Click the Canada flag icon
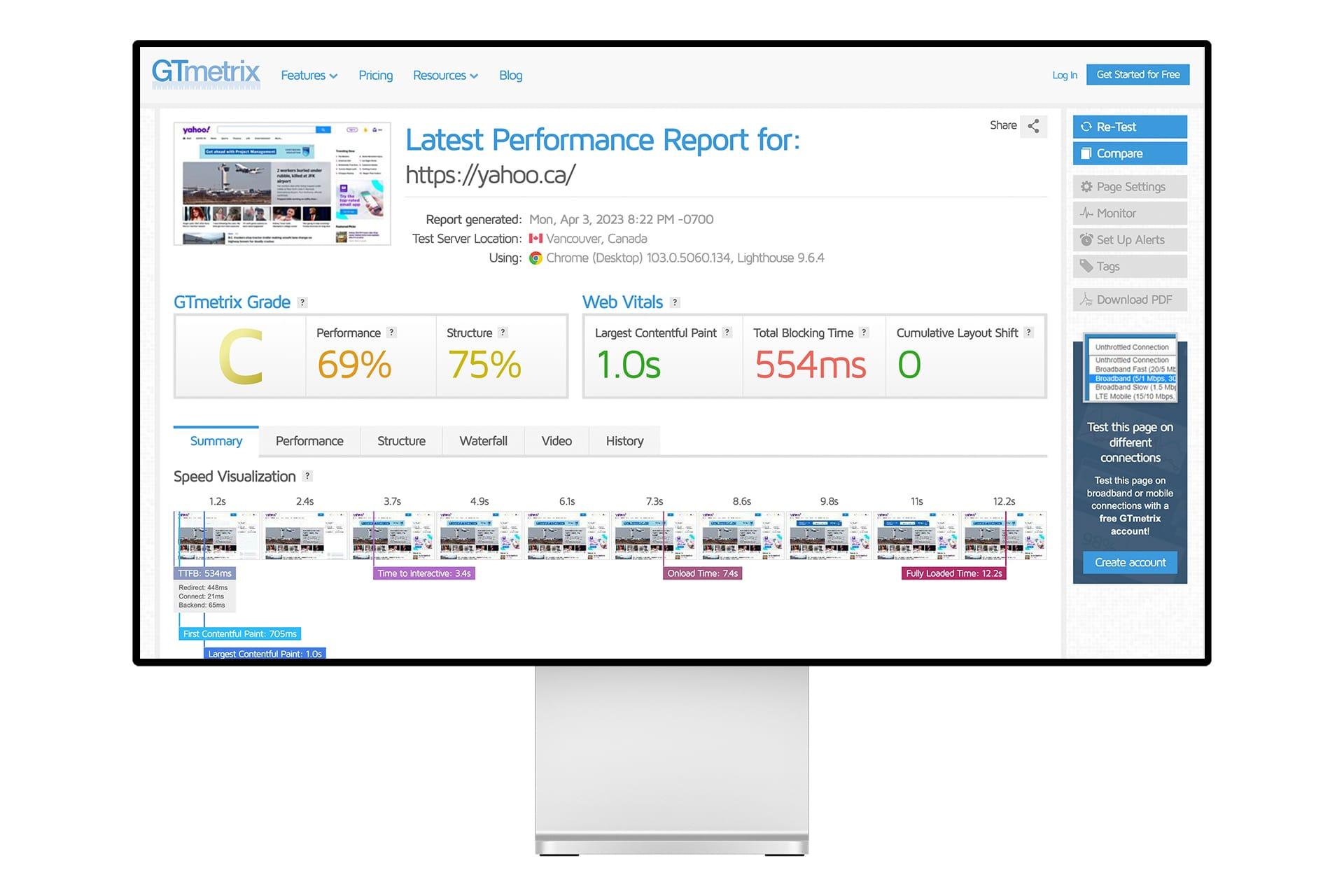The image size is (1344, 896). 535,239
